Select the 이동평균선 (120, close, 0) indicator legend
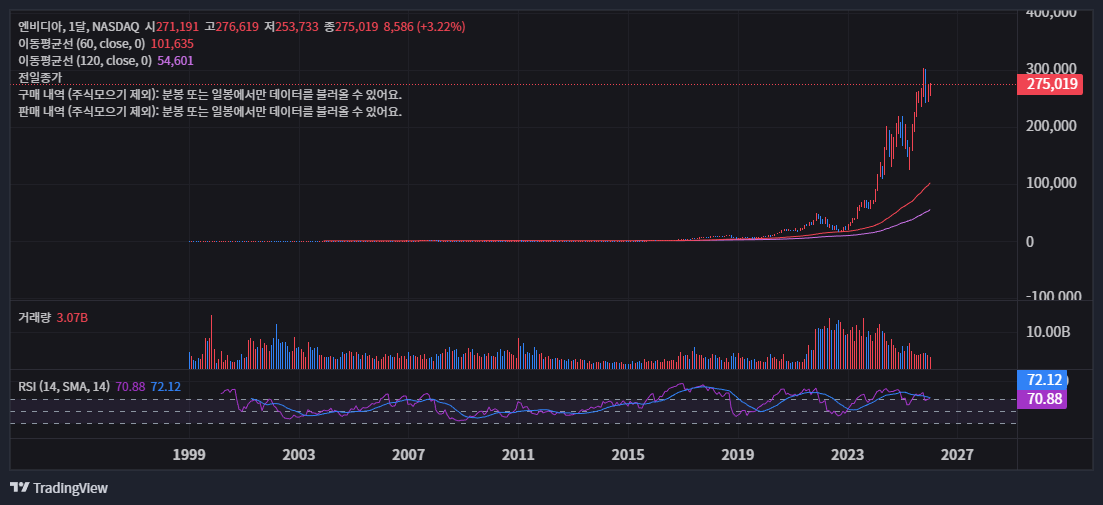The width and height of the screenshot is (1103, 505). pyautogui.click(x=85, y=60)
